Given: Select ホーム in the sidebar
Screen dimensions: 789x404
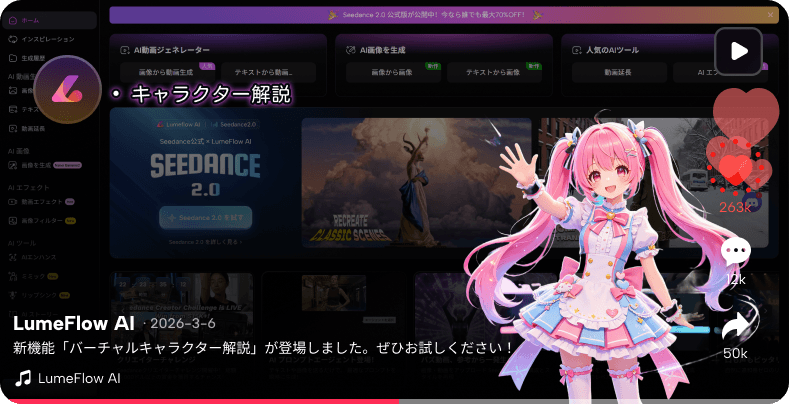Looking at the screenshot, I should point(49,20).
